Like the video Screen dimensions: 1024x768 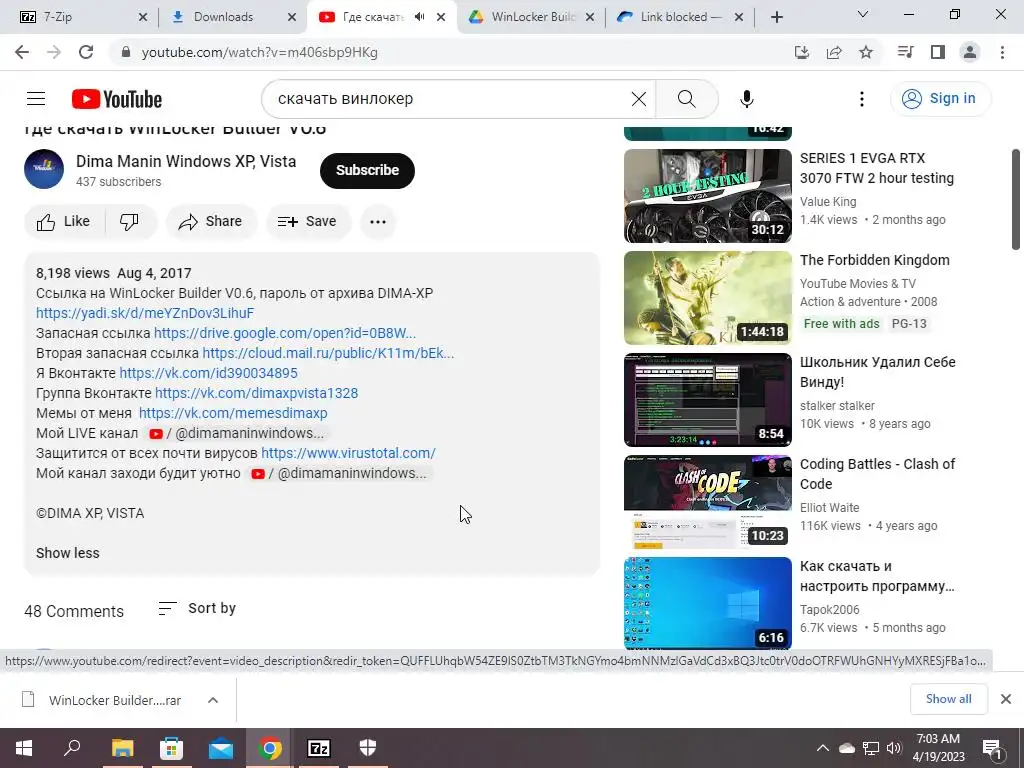[x=64, y=221]
